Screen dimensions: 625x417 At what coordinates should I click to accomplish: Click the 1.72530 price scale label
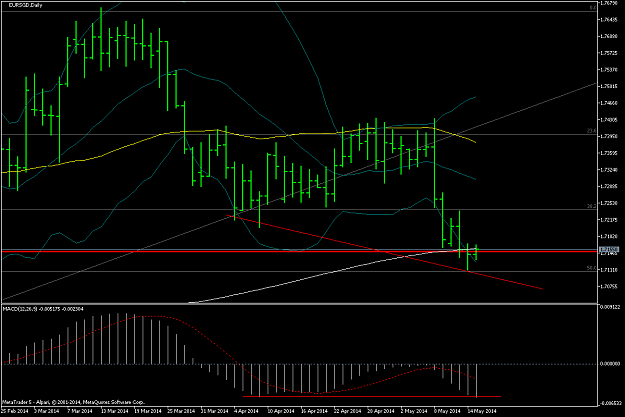(609, 203)
